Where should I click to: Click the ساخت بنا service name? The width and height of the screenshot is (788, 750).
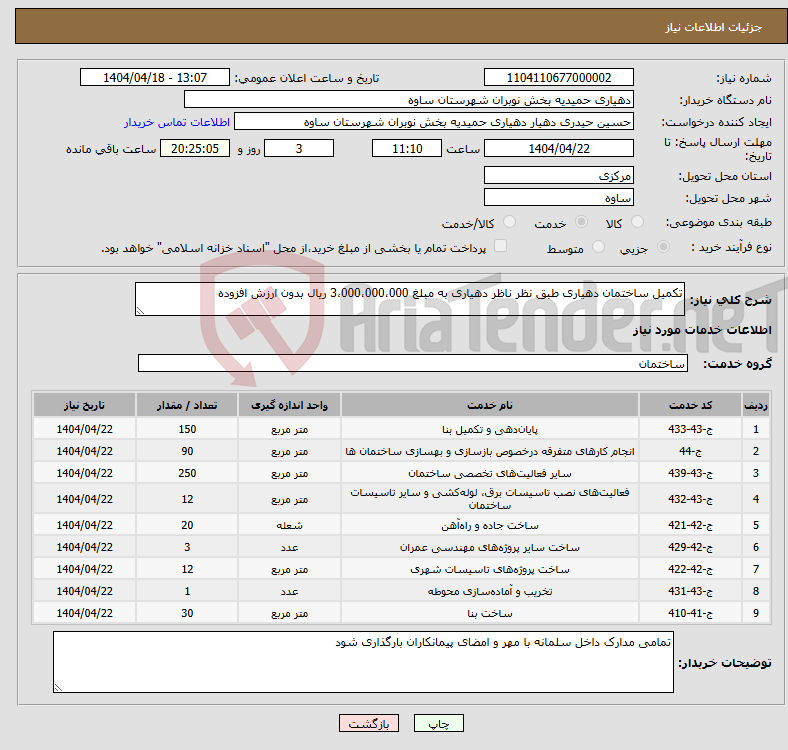tap(490, 614)
